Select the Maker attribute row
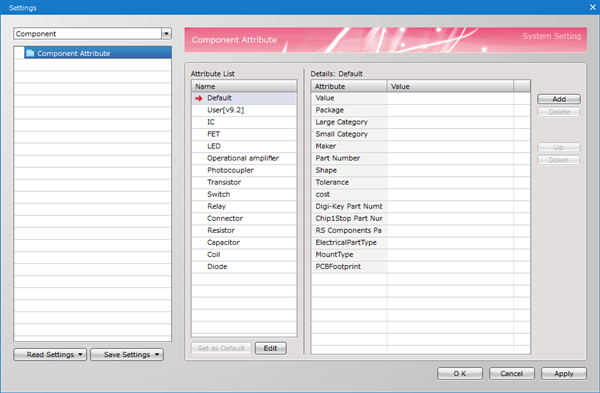Viewport: 600px width, 393px height. click(x=421, y=146)
